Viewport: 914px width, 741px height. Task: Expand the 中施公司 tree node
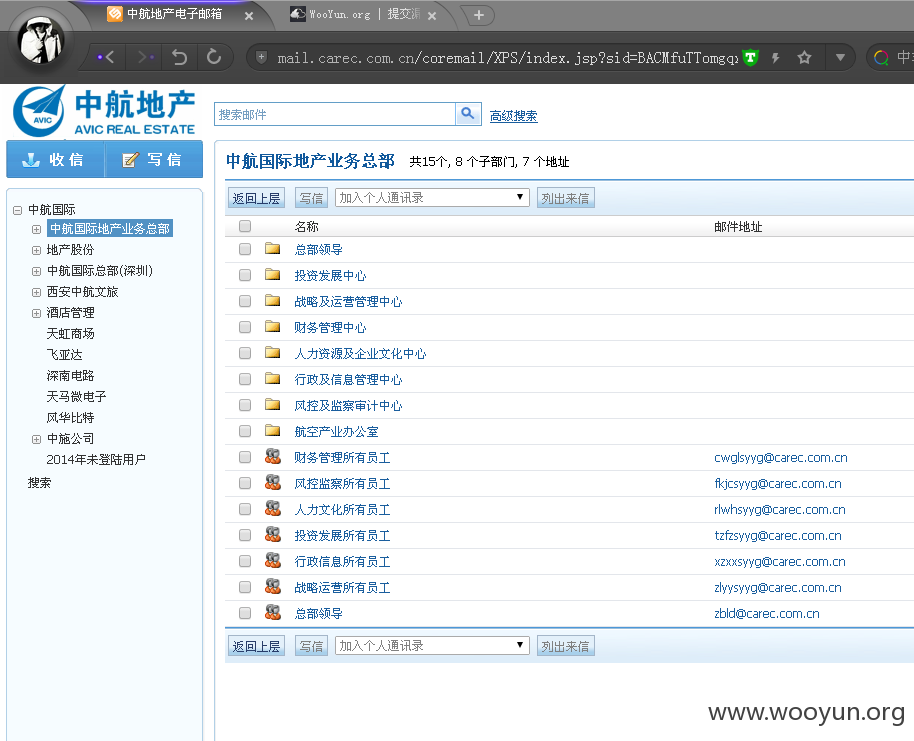[x=36, y=439]
